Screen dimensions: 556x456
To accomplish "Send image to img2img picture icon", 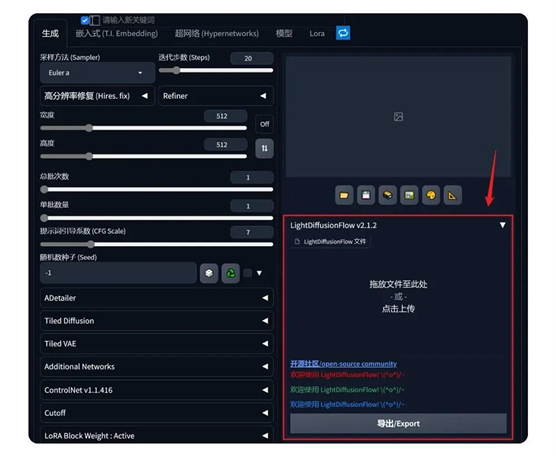I will coord(409,195).
